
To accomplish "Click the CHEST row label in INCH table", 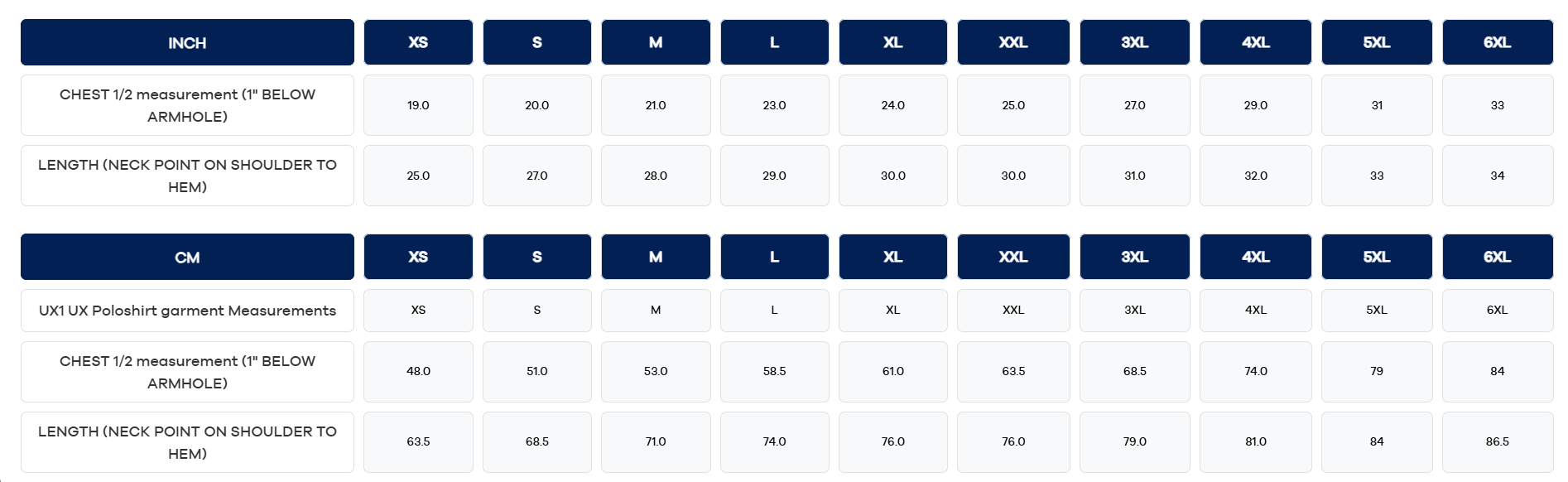I will tap(187, 105).
